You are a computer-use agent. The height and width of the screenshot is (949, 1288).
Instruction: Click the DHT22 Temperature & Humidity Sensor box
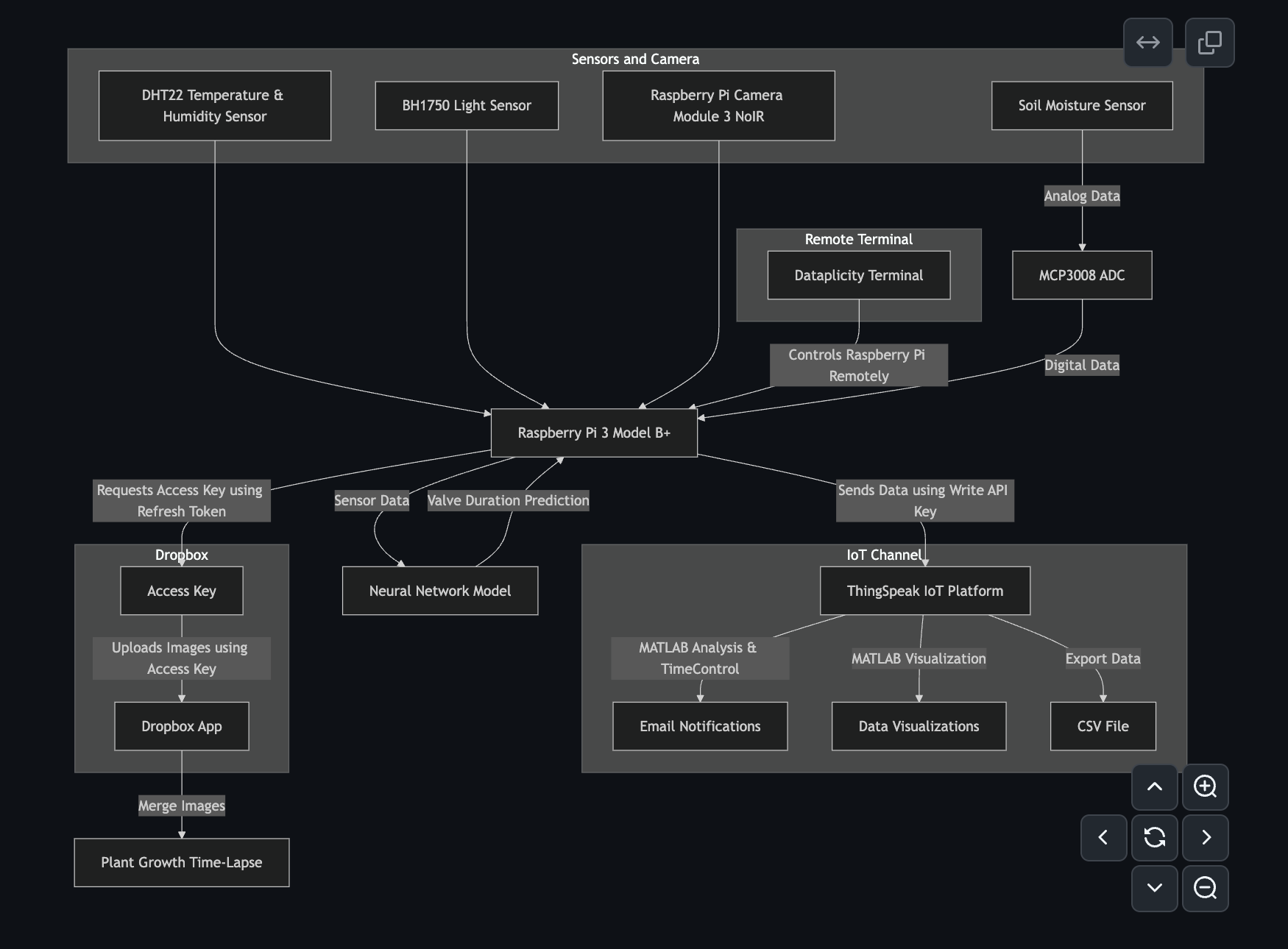(x=214, y=106)
